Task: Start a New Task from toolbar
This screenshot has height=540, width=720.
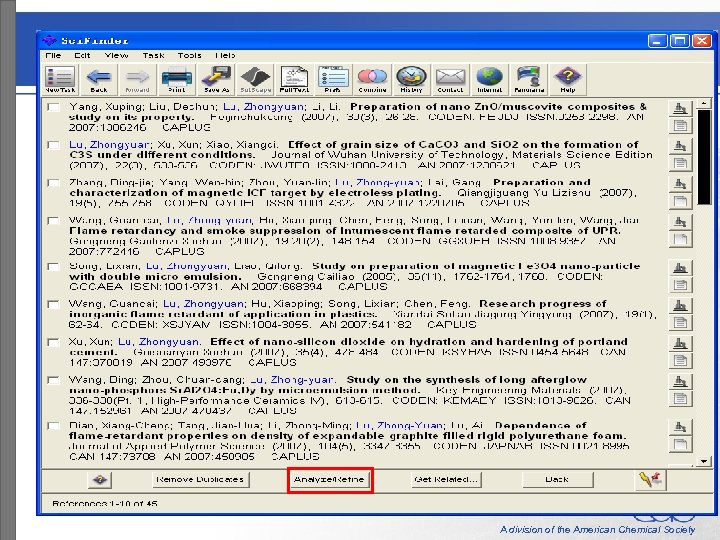Action: pos(60,79)
